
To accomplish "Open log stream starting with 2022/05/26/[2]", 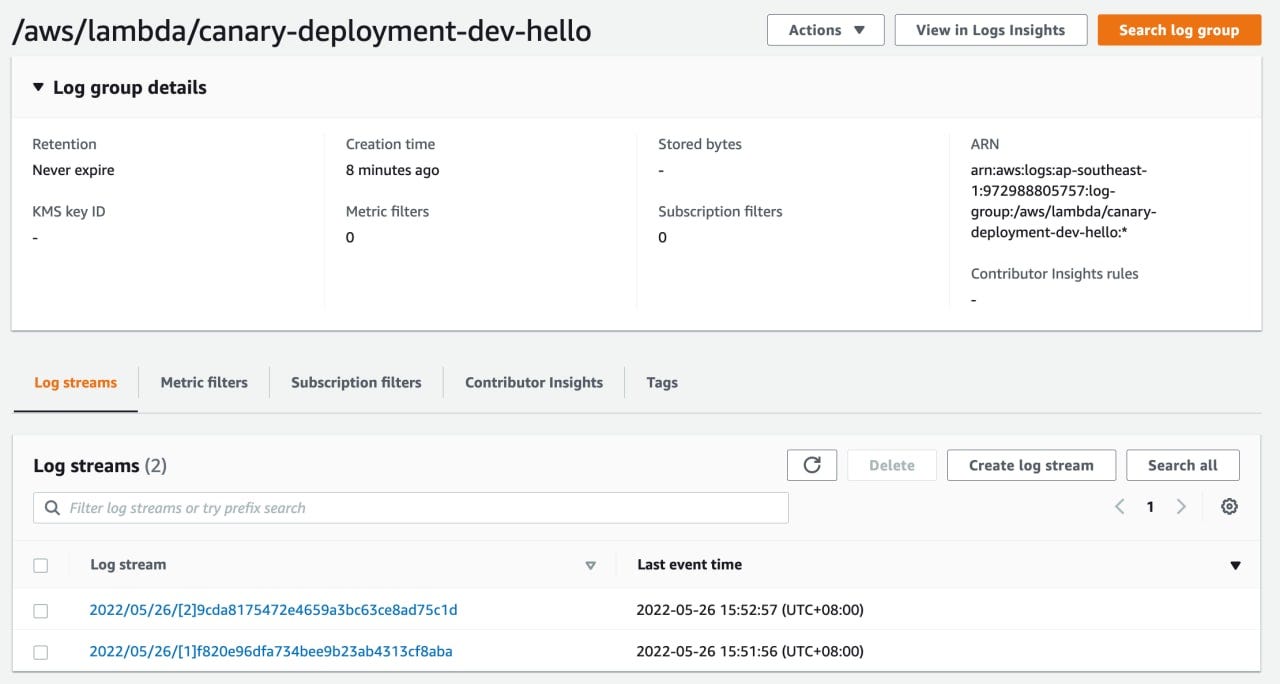I will click(x=272, y=610).
